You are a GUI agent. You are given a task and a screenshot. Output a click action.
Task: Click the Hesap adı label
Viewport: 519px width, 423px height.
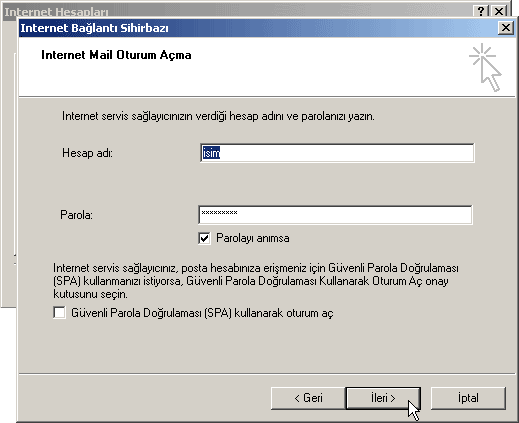pos(87,153)
